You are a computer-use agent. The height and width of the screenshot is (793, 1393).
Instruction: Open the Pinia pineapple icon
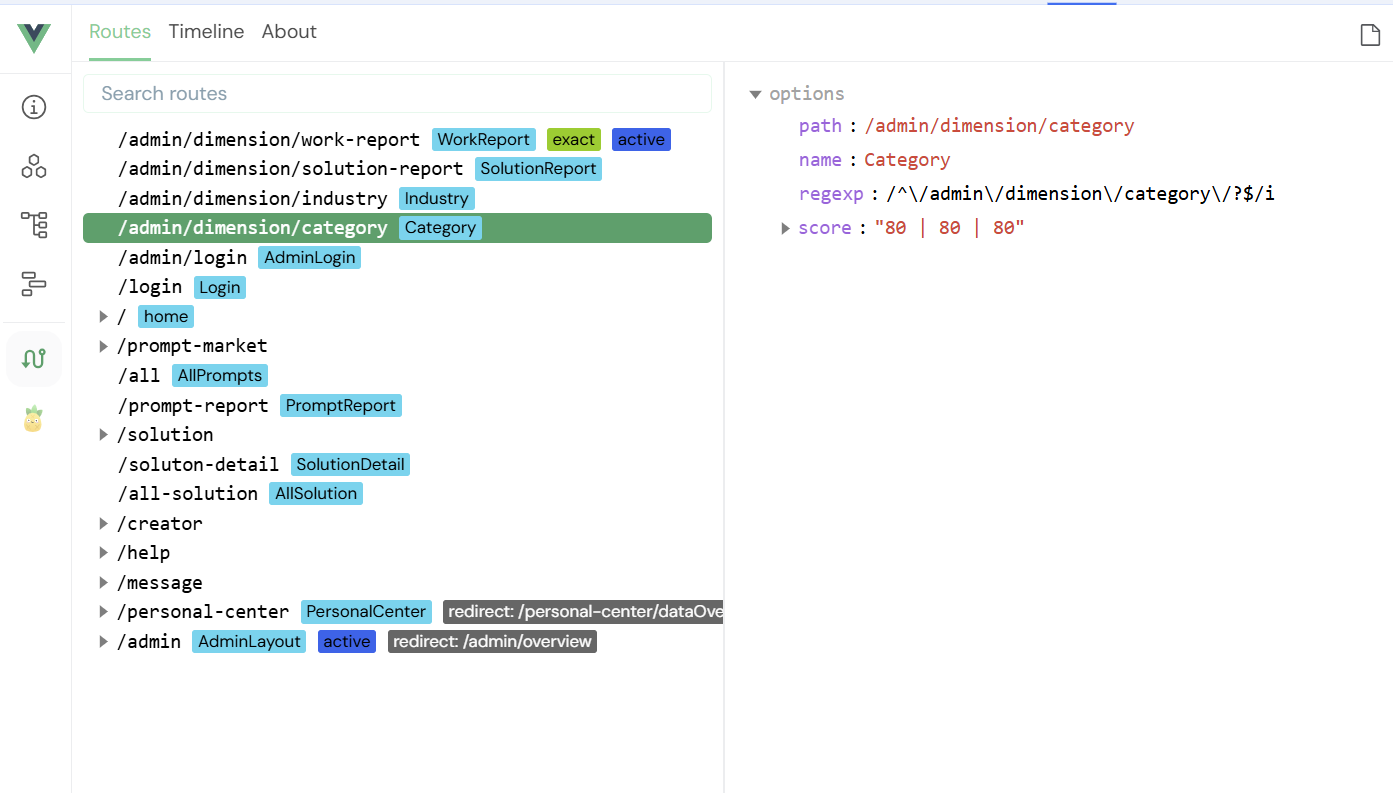[x=34, y=418]
